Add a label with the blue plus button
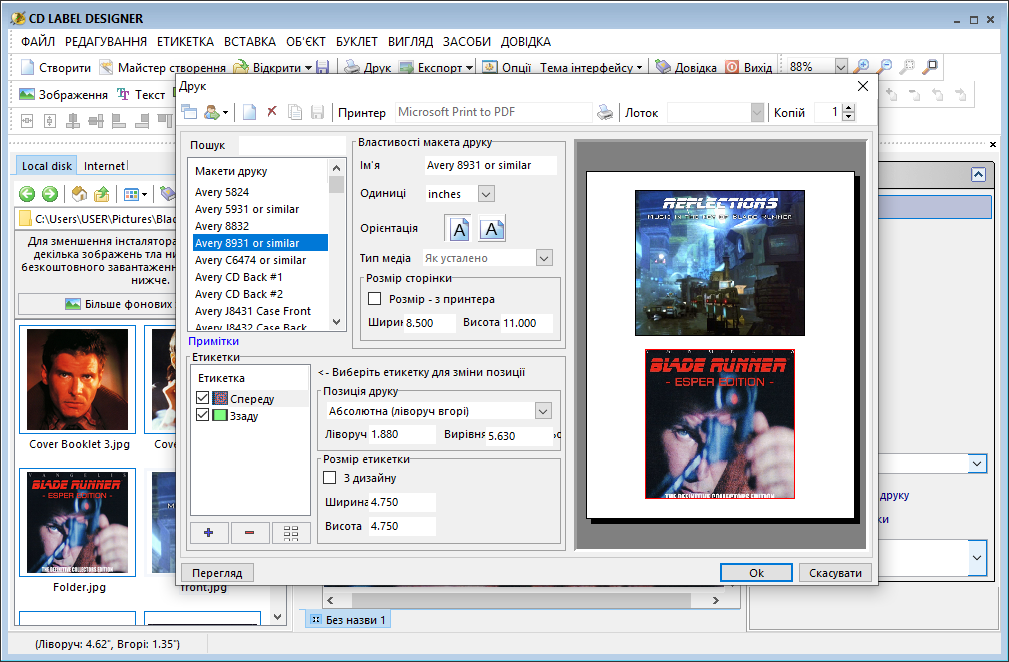This screenshot has width=1009, height=662. pos(209,532)
